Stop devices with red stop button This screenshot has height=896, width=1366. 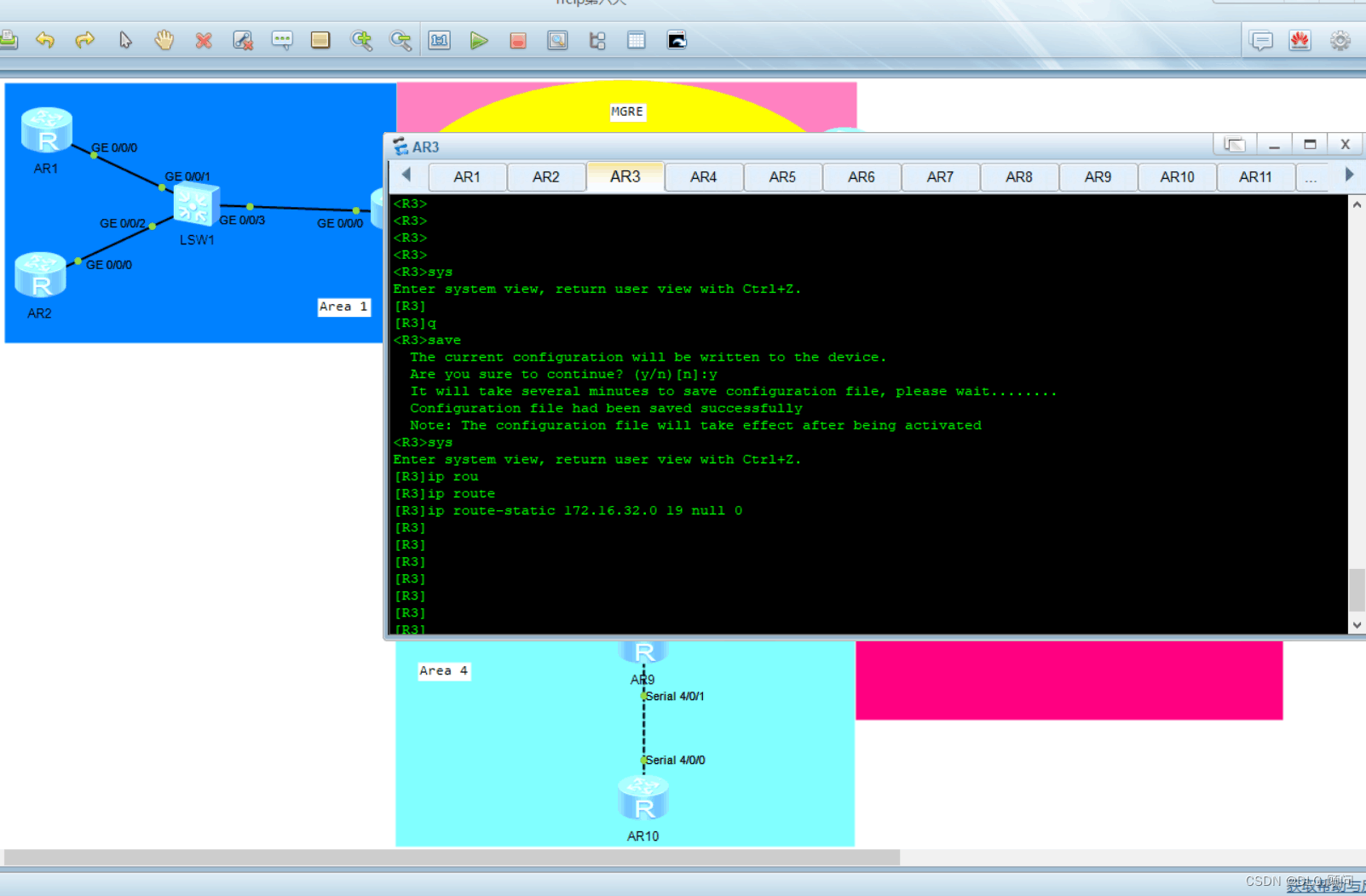coord(518,40)
